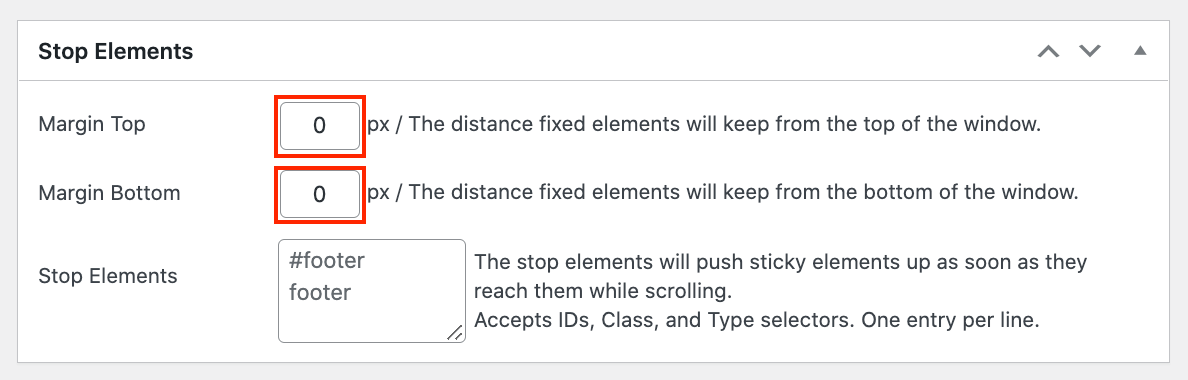Click the Margin Bottom label
The height and width of the screenshot is (380, 1188).
click(x=109, y=193)
